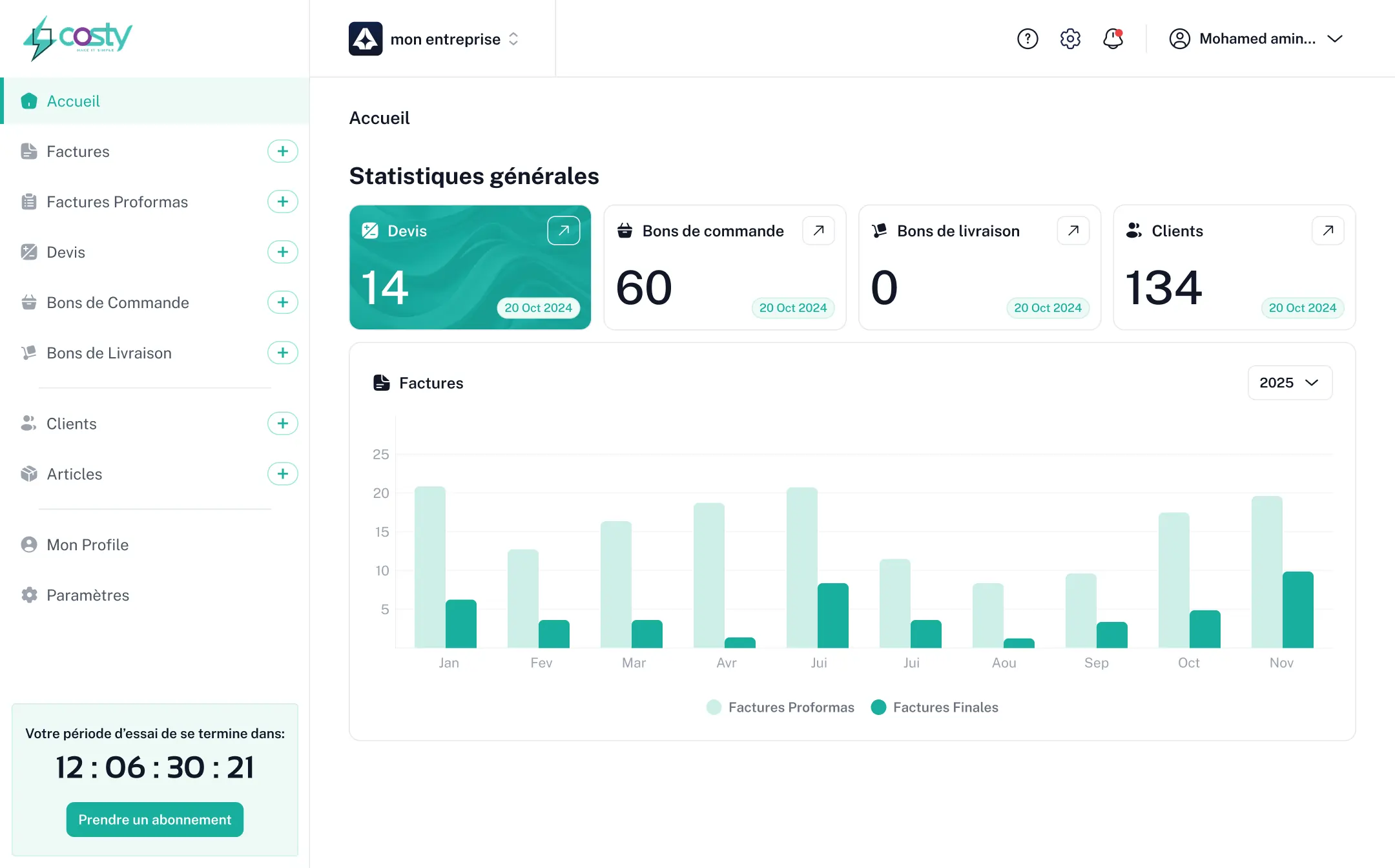
Task: Click plus icon next to Factures
Action: [282, 151]
